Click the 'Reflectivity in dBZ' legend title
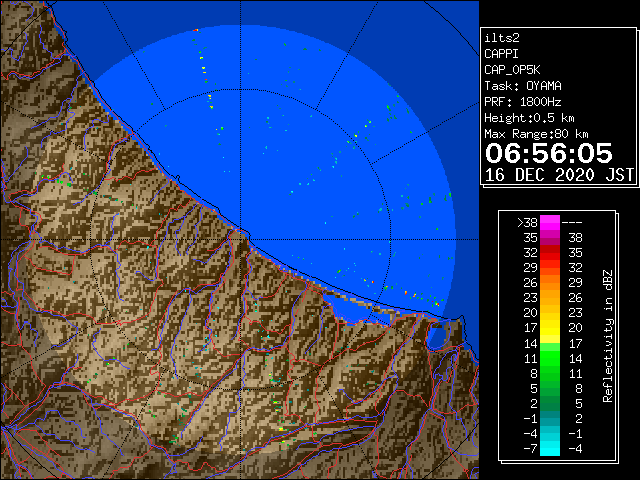Image resolution: width=640 pixels, height=480 pixels. point(607,336)
